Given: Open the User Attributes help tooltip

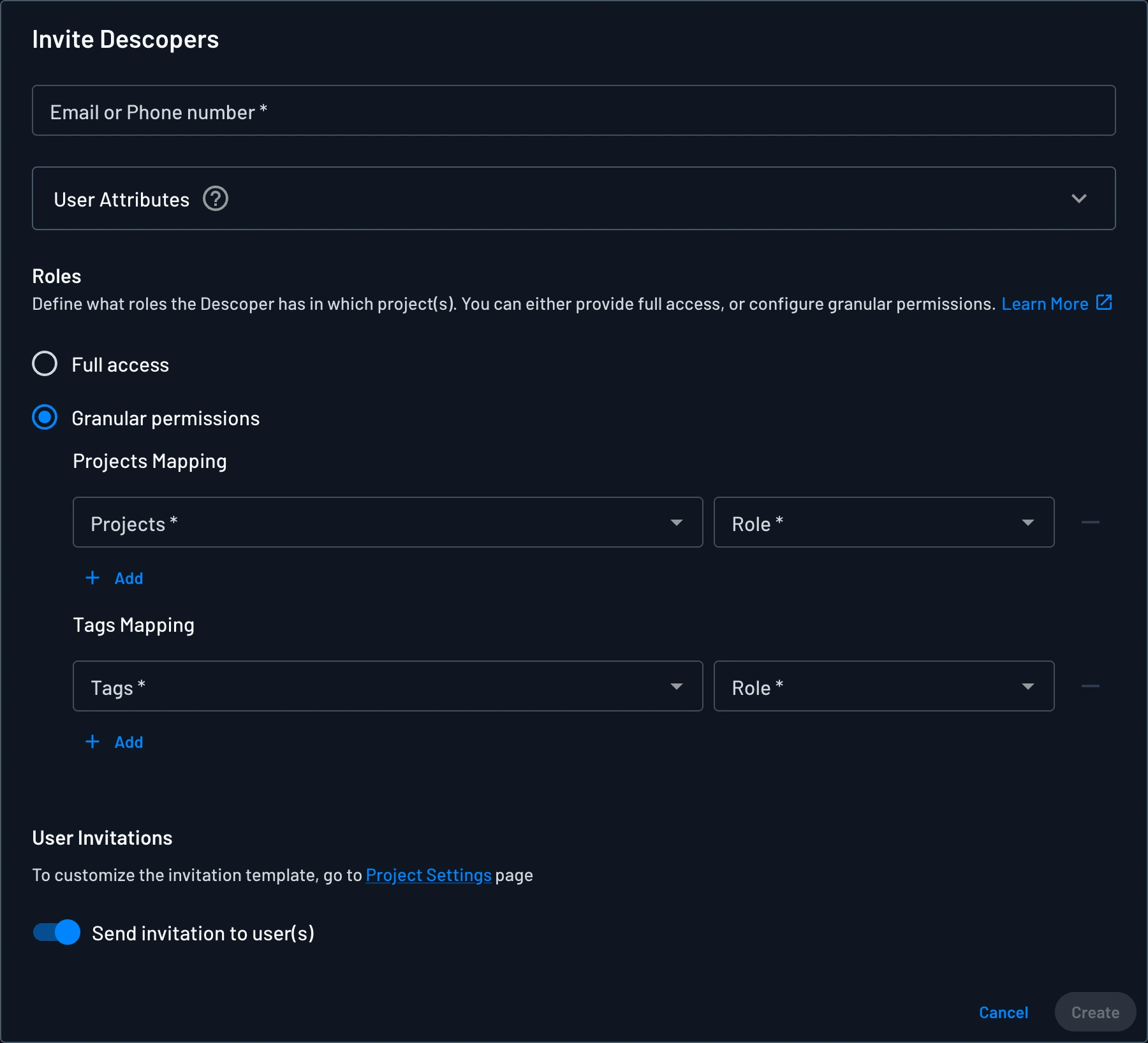Looking at the screenshot, I should coord(216,199).
